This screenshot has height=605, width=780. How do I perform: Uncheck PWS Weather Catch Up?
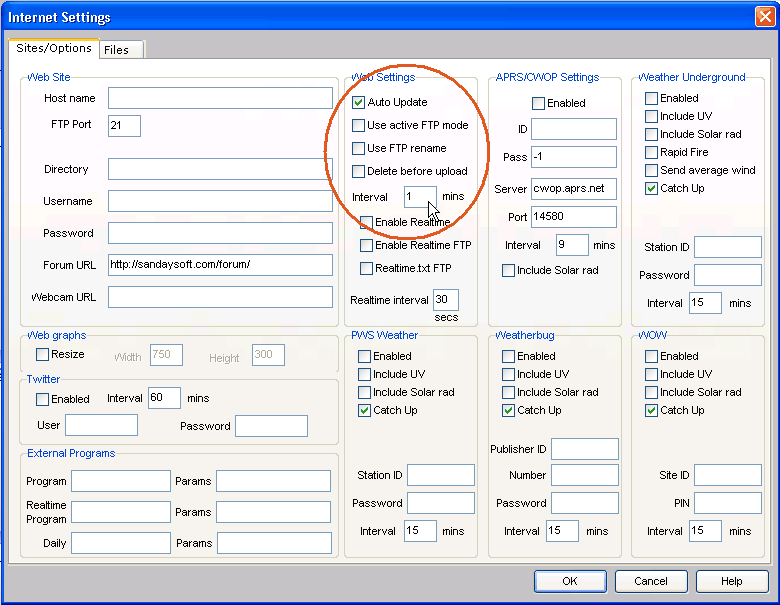click(x=364, y=410)
